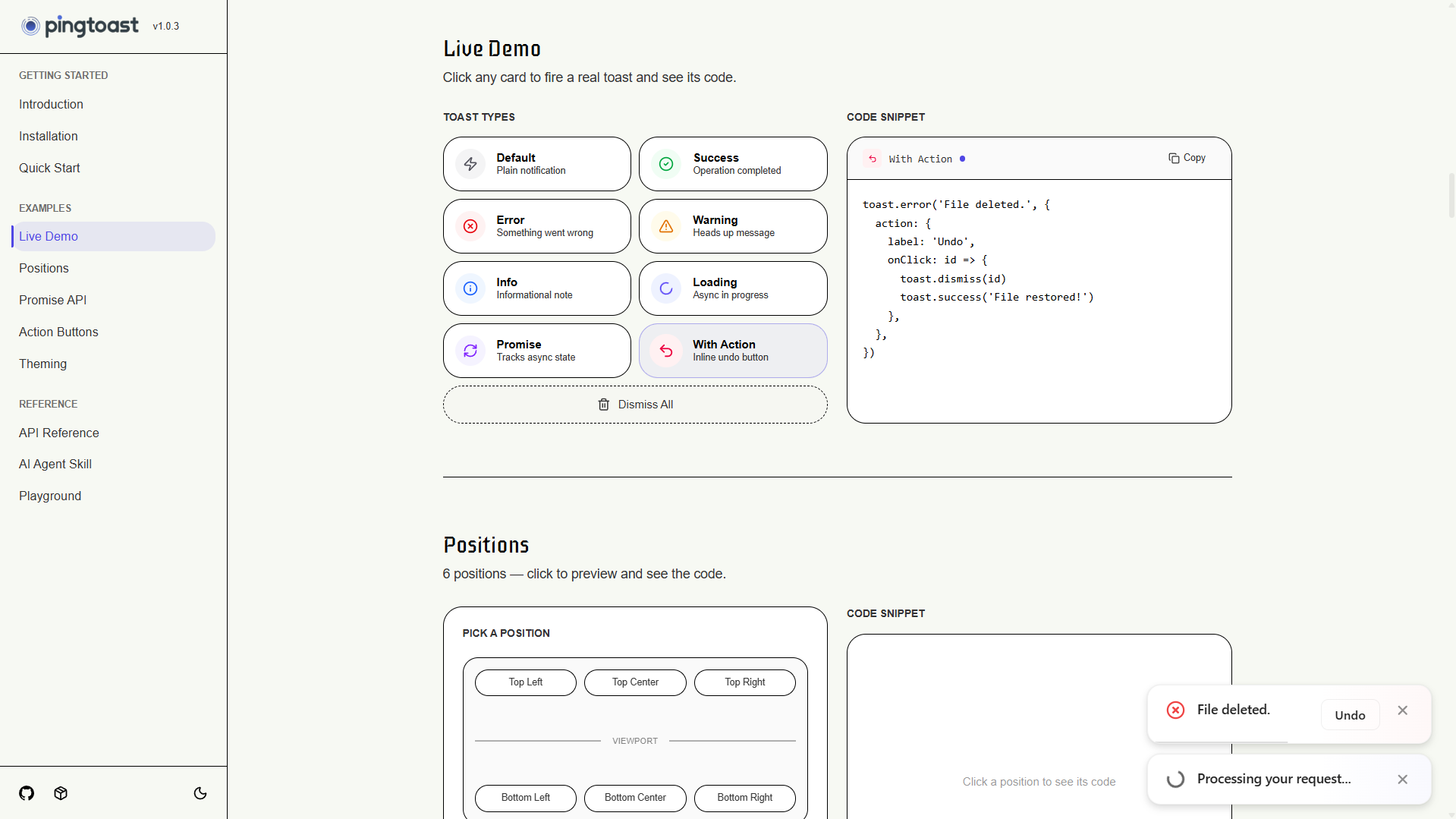The image size is (1456, 819).
Task: Open Playground in the sidebar
Action: click(x=50, y=496)
